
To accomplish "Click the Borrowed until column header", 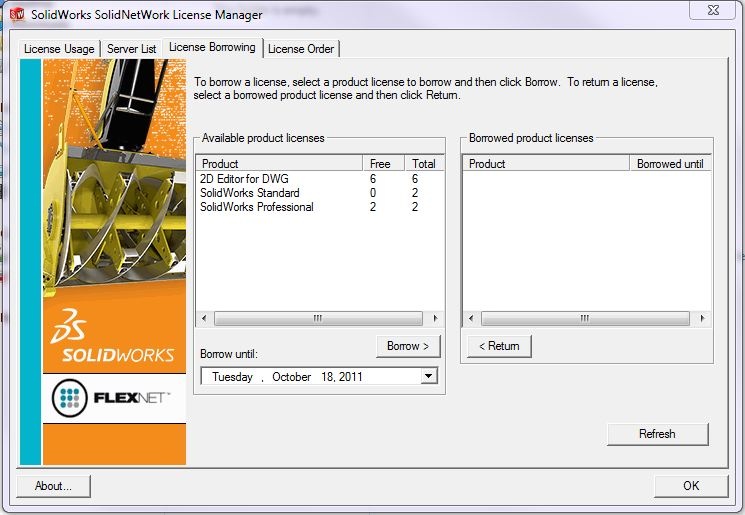I will 670,163.
